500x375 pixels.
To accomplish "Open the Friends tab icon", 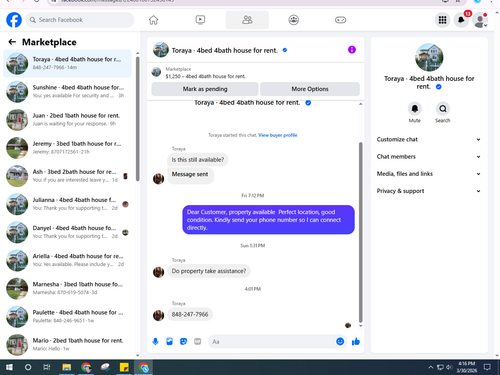I will point(247,20).
